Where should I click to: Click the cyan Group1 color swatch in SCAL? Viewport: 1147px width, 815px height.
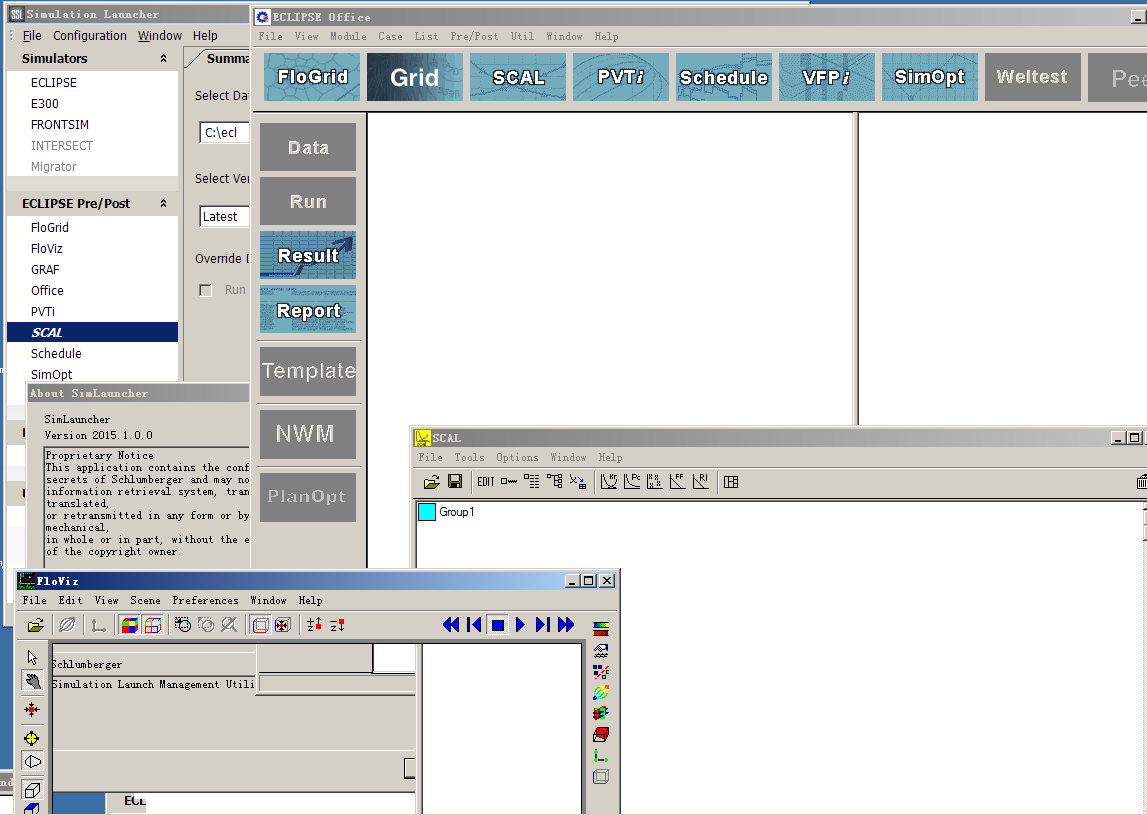pos(426,511)
